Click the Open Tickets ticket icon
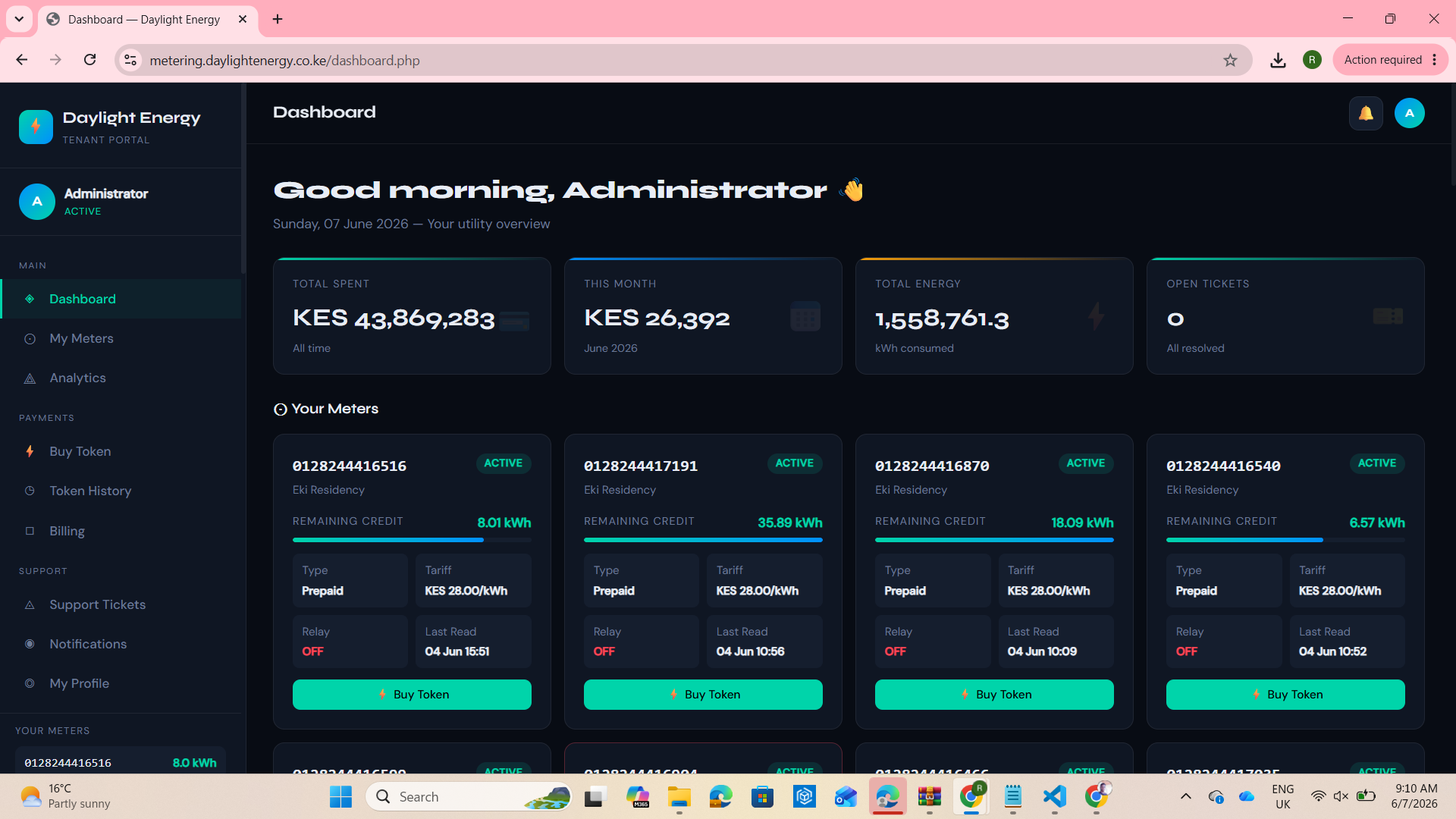The width and height of the screenshot is (1456, 819). [1388, 316]
